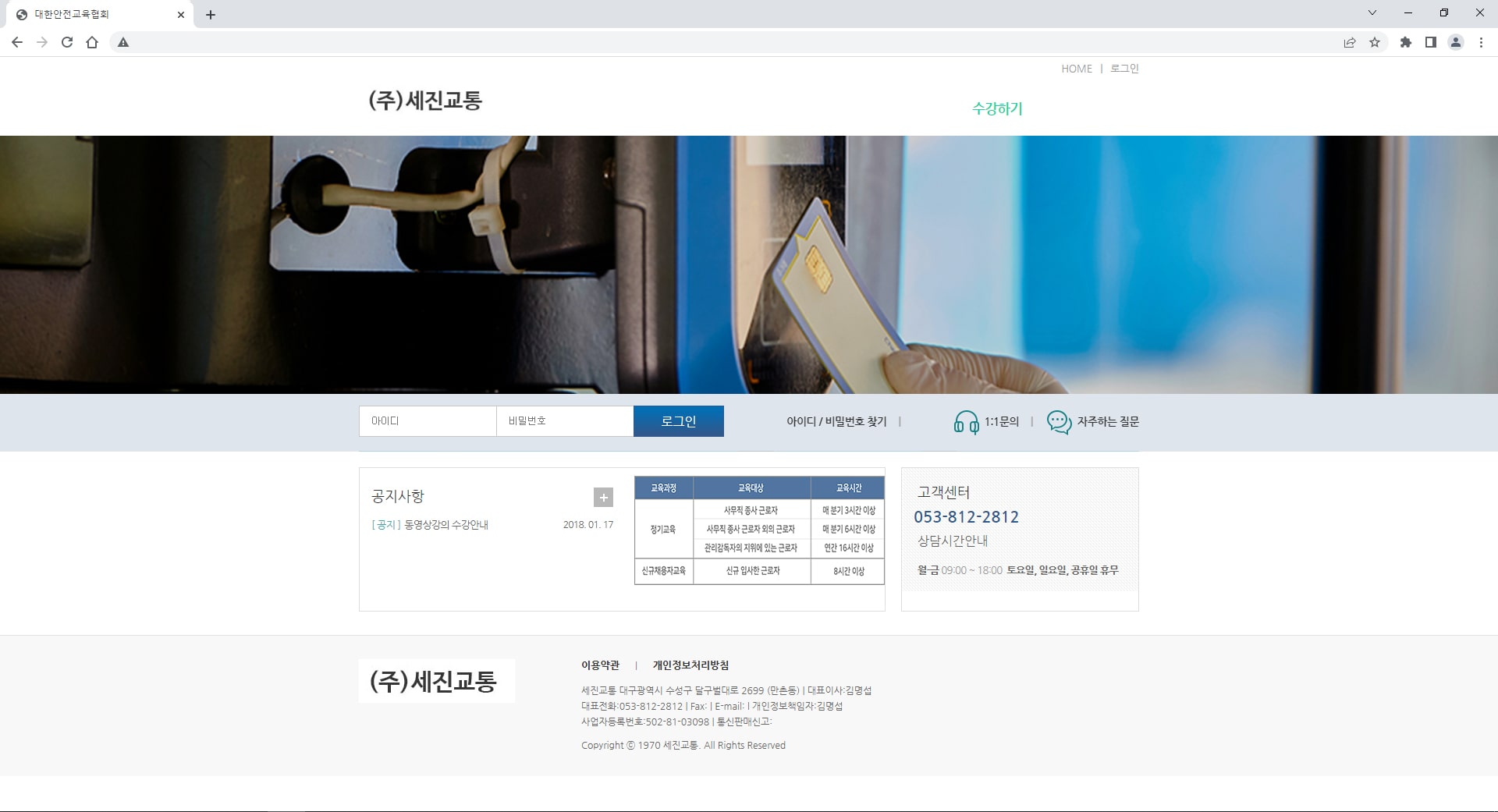Click the browser reload icon

(x=67, y=42)
